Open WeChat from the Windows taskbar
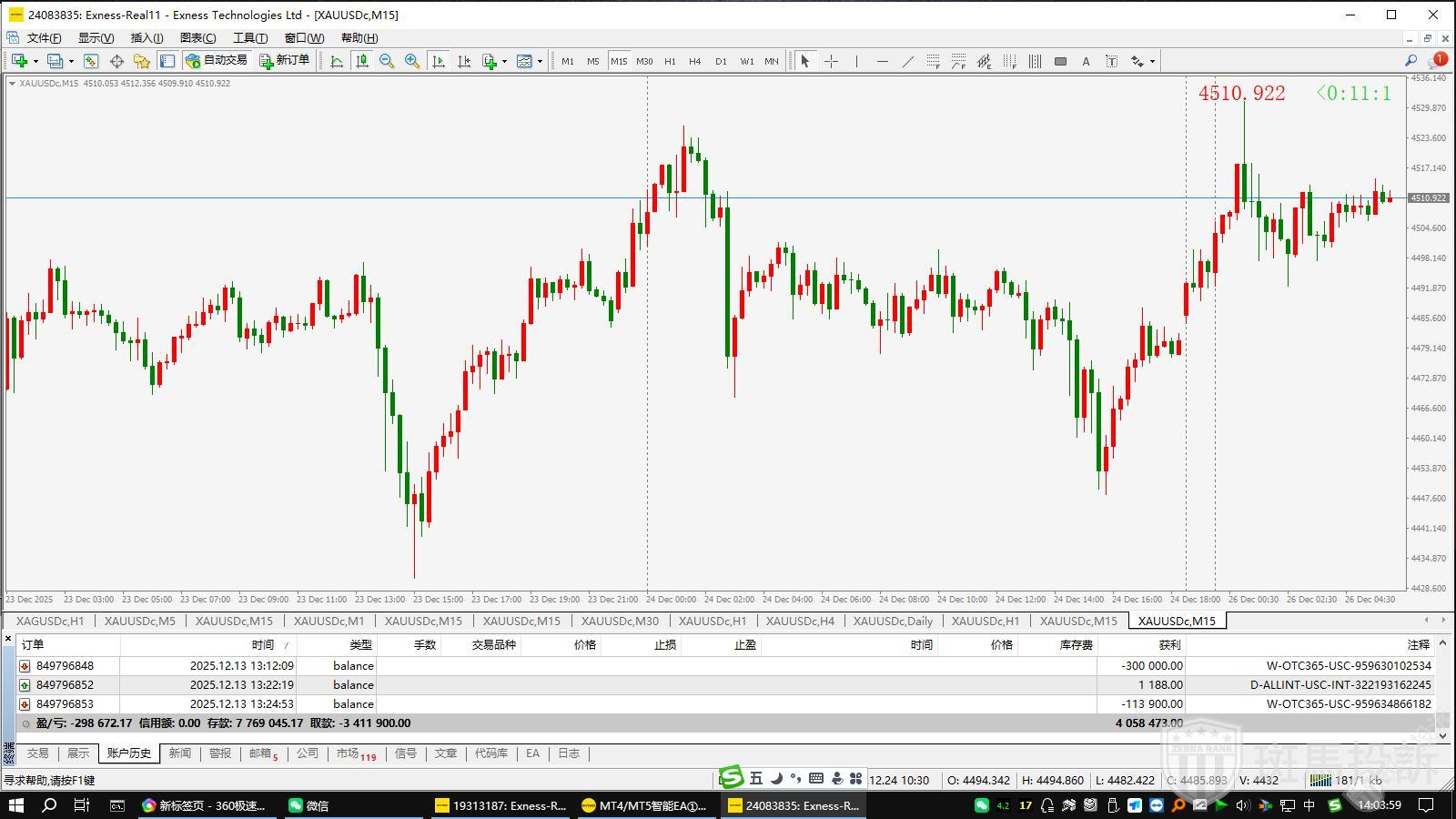Viewport: 1456px width, 819px height. tap(308, 805)
